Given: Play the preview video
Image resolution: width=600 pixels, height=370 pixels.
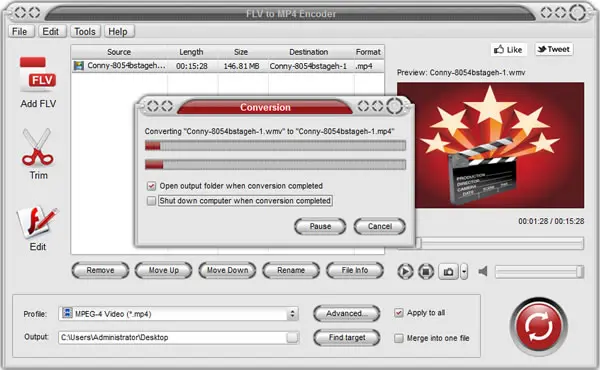Looking at the screenshot, I should [405, 272].
